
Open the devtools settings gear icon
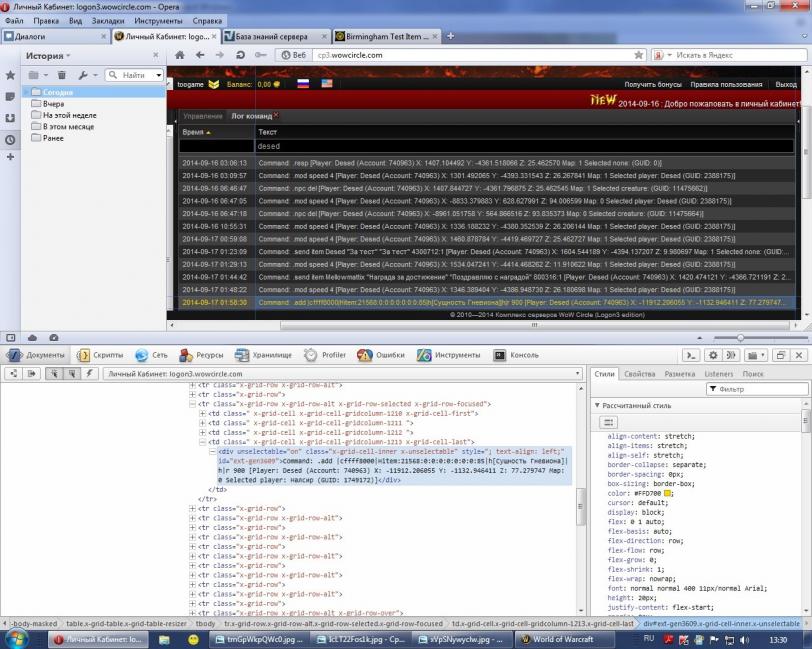[x=713, y=355]
